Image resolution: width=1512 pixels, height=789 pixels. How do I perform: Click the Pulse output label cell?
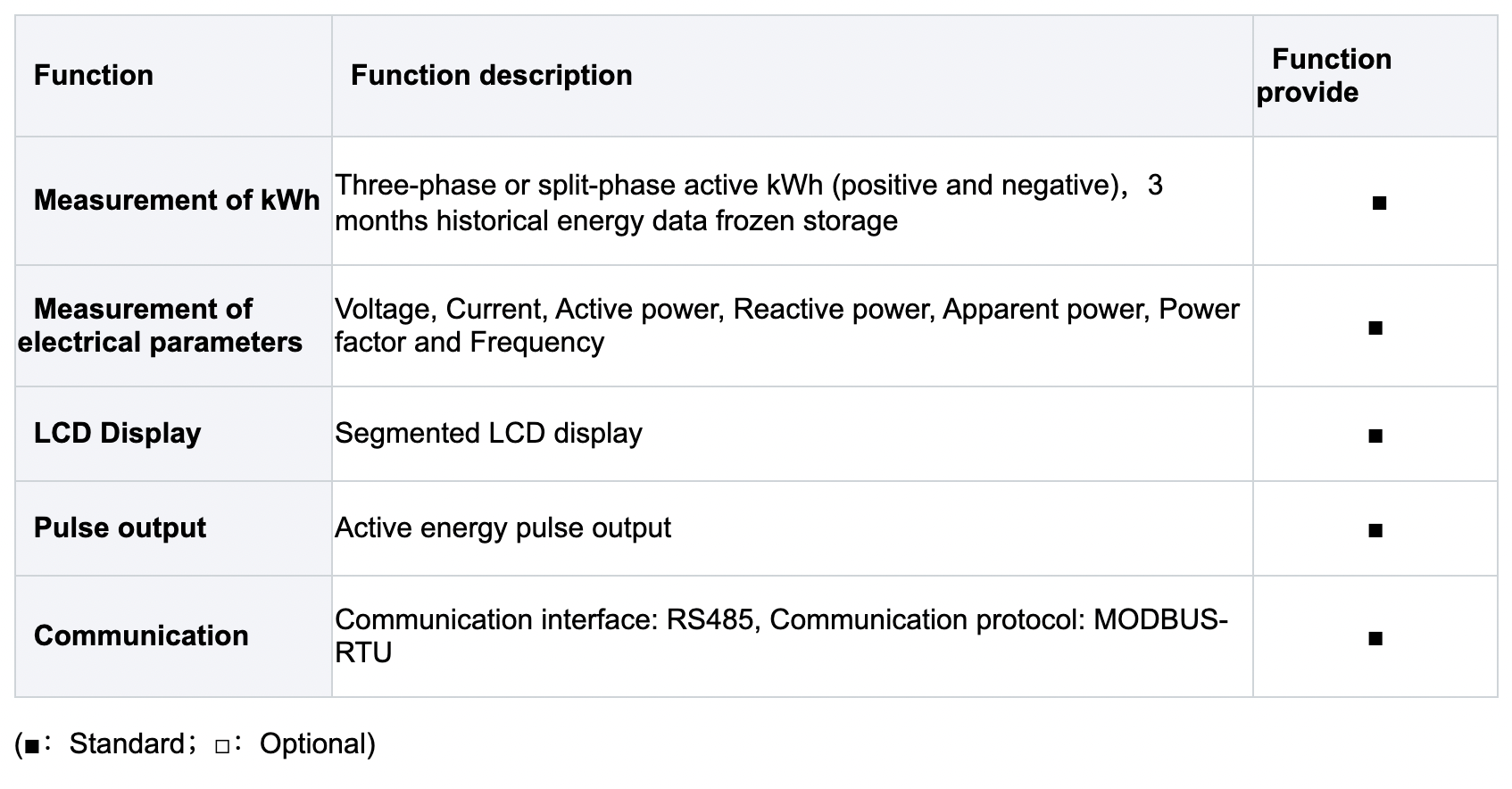[x=120, y=527]
